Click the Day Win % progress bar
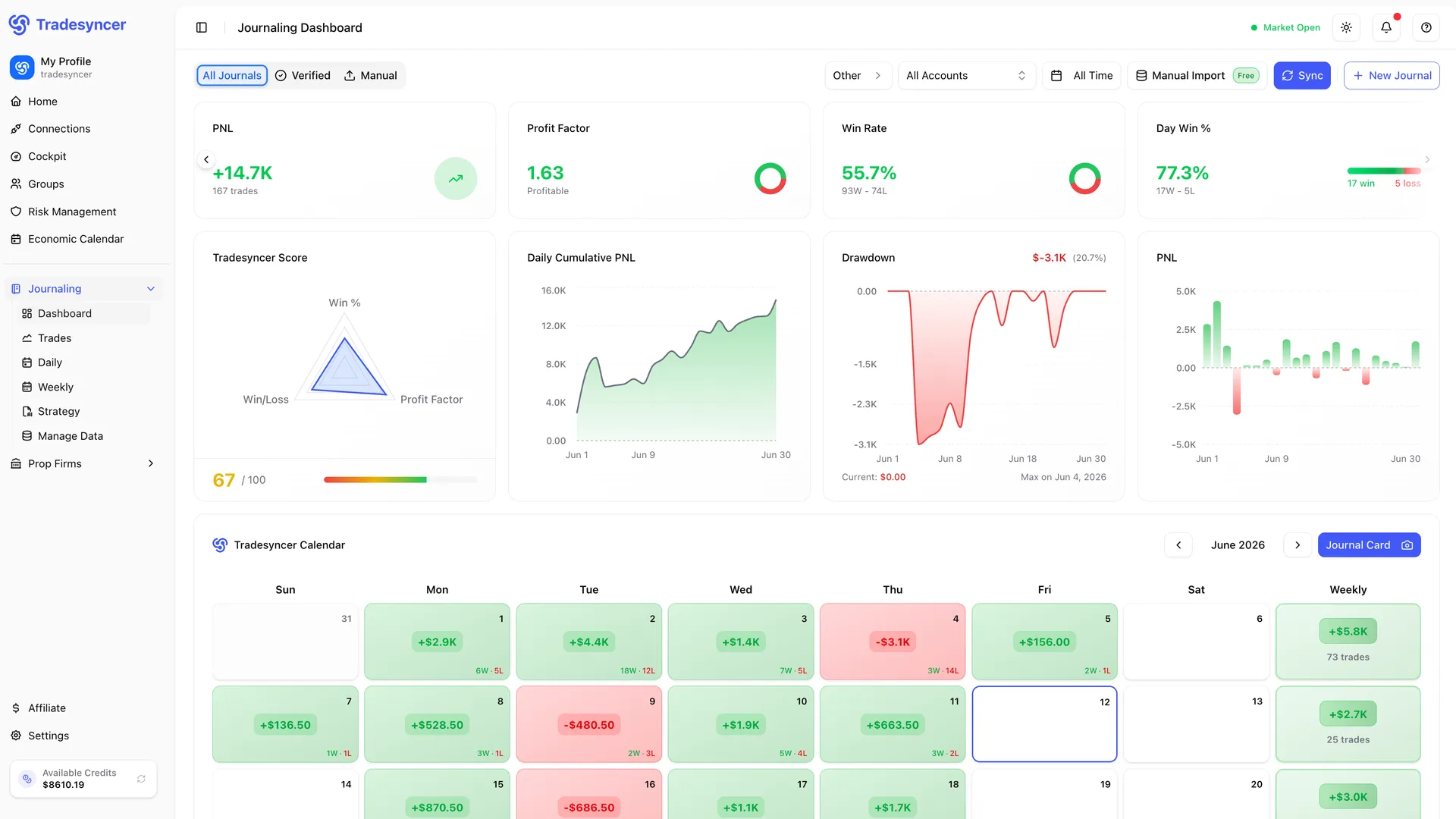This screenshot has height=819, width=1456. 1384,171
